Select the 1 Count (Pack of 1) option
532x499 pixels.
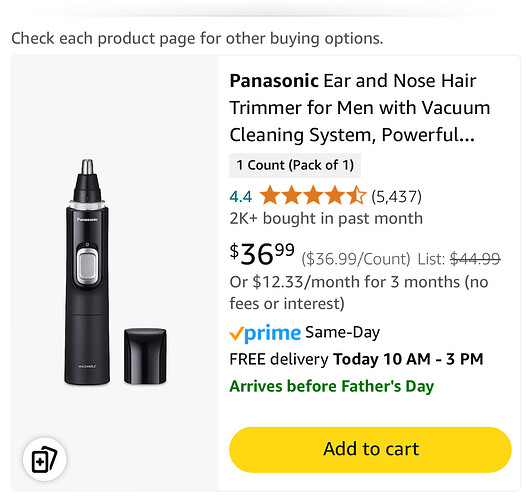[x=295, y=165]
